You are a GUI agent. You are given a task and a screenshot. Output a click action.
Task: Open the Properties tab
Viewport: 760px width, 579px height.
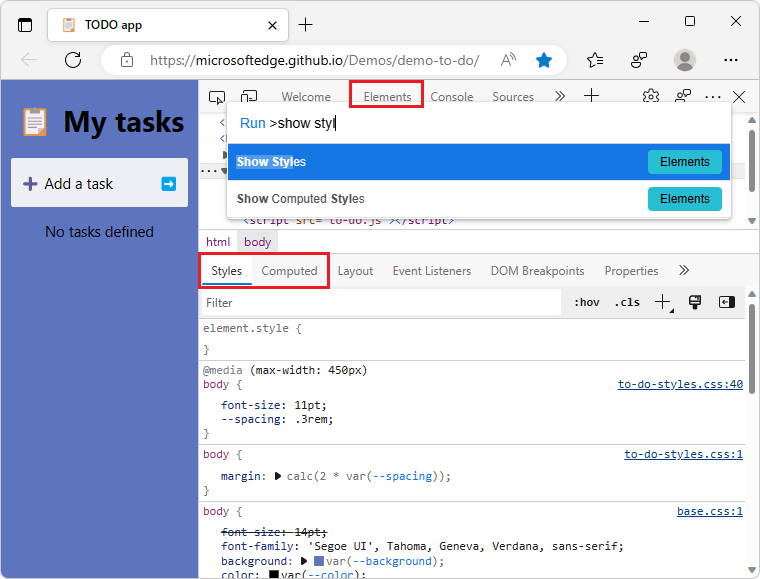coord(631,271)
